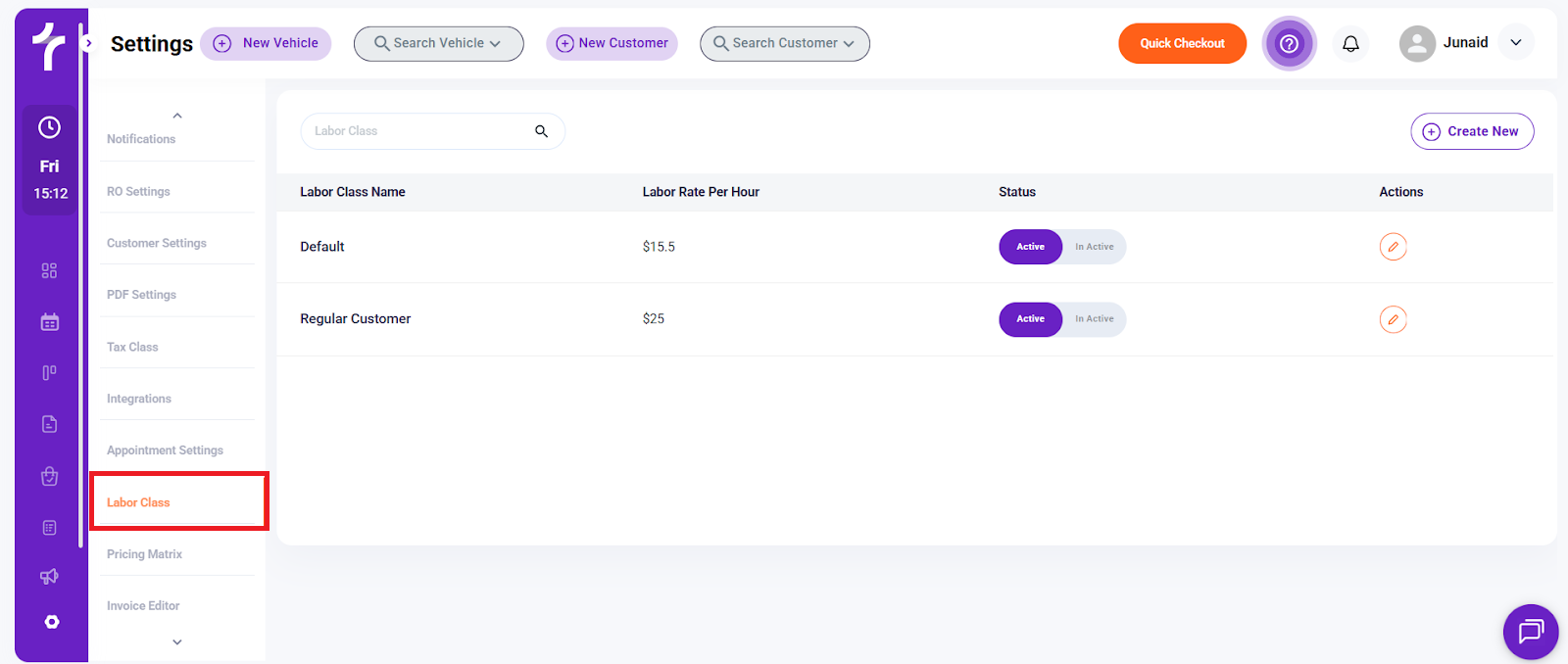
Task: Open the notifications bell icon
Action: tap(1350, 44)
